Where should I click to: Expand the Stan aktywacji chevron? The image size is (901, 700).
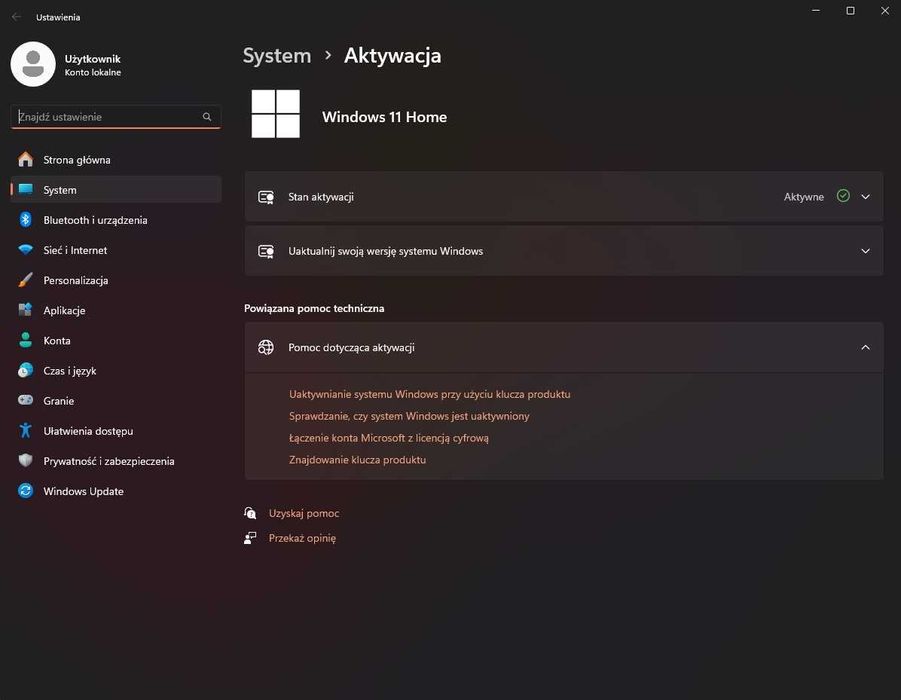(x=865, y=197)
